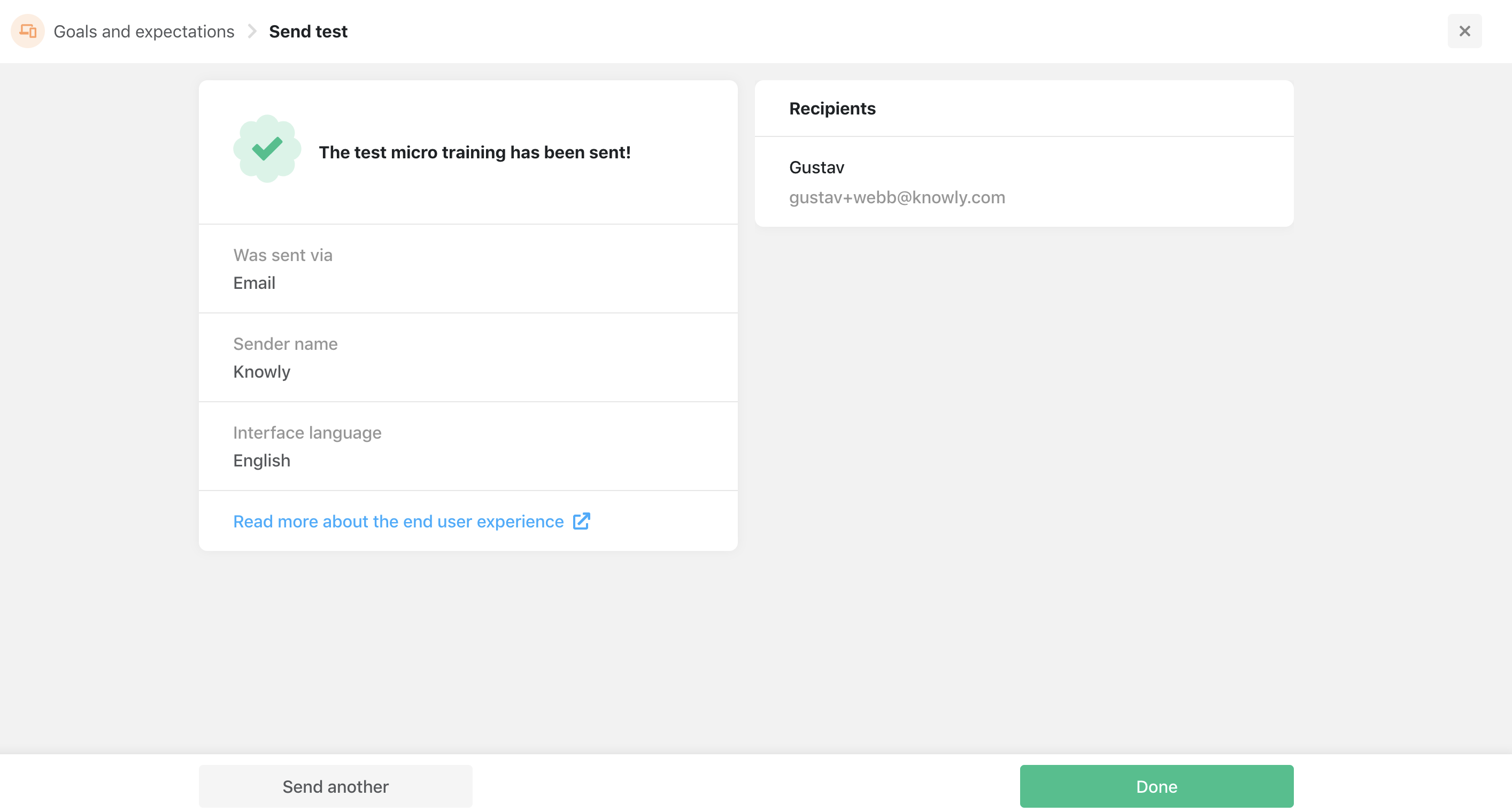Close the Send test dialog
The height and width of the screenshot is (812, 1512).
[x=1464, y=31]
